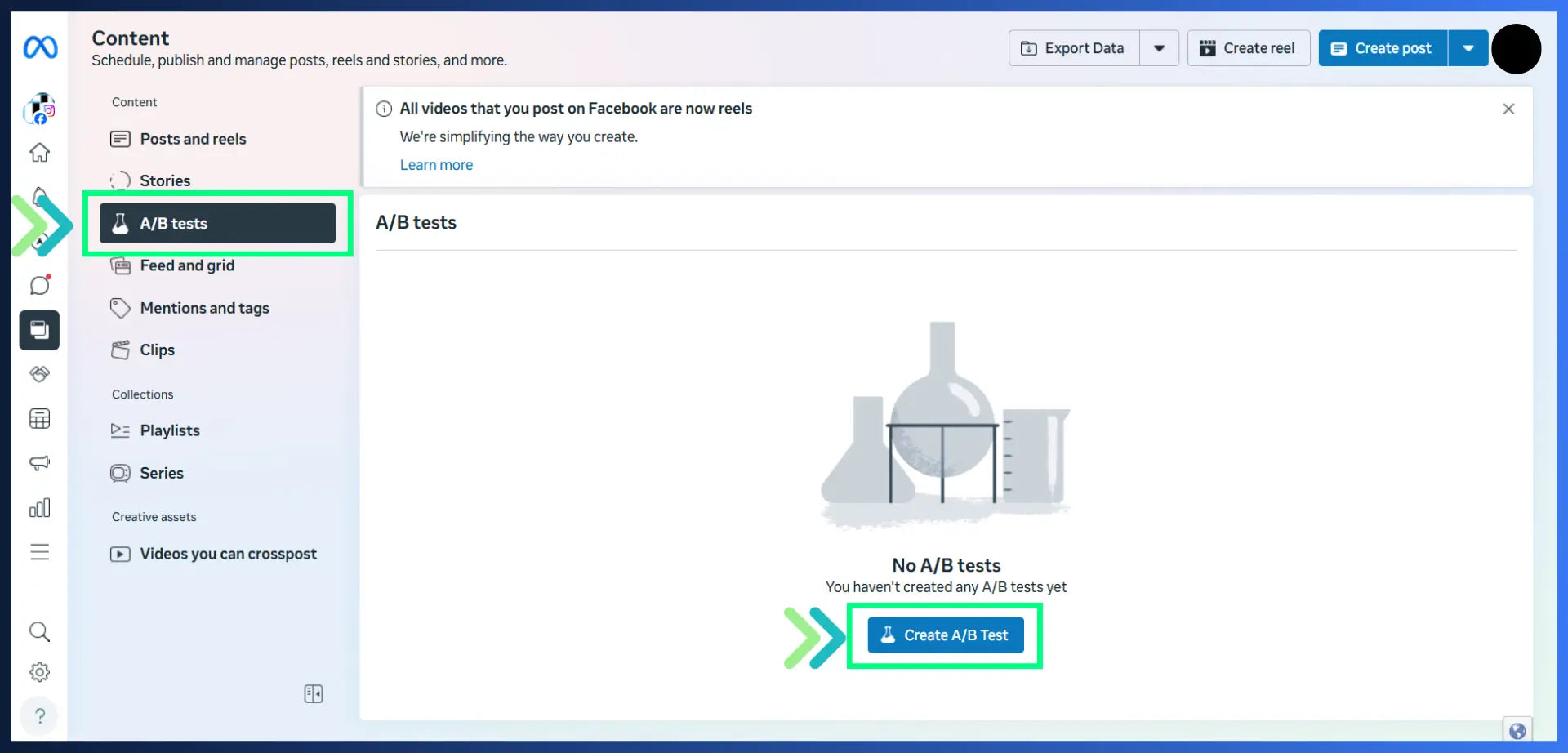The image size is (1568, 753).
Task: Click the Create A/B Test button
Action: click(944, 635)
